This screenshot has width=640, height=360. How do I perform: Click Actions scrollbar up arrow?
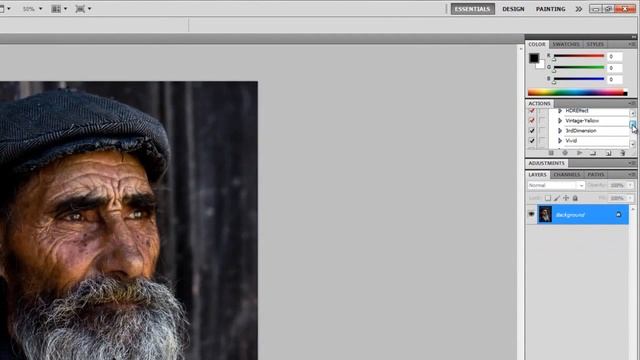[633, 113]
